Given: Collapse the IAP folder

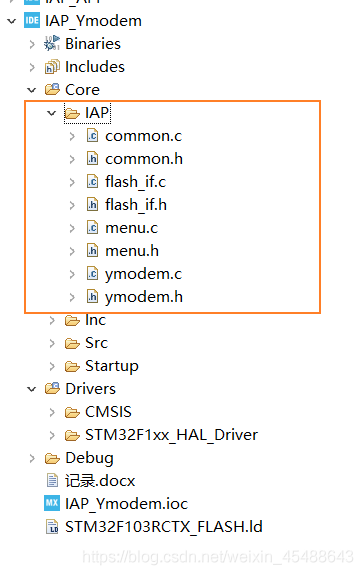Looking at the screenshot, I should 52,113.
